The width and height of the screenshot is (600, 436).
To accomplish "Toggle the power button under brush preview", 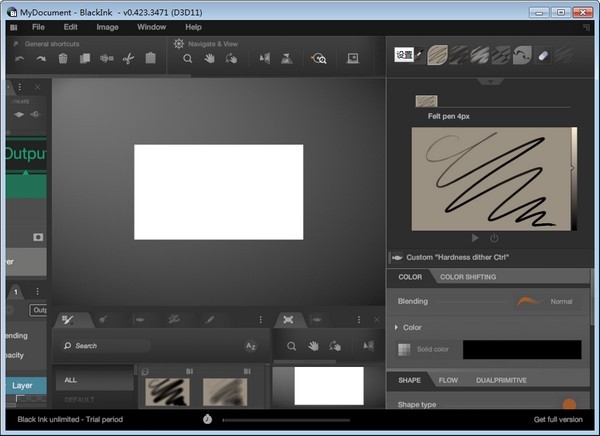I will [494, 238].
